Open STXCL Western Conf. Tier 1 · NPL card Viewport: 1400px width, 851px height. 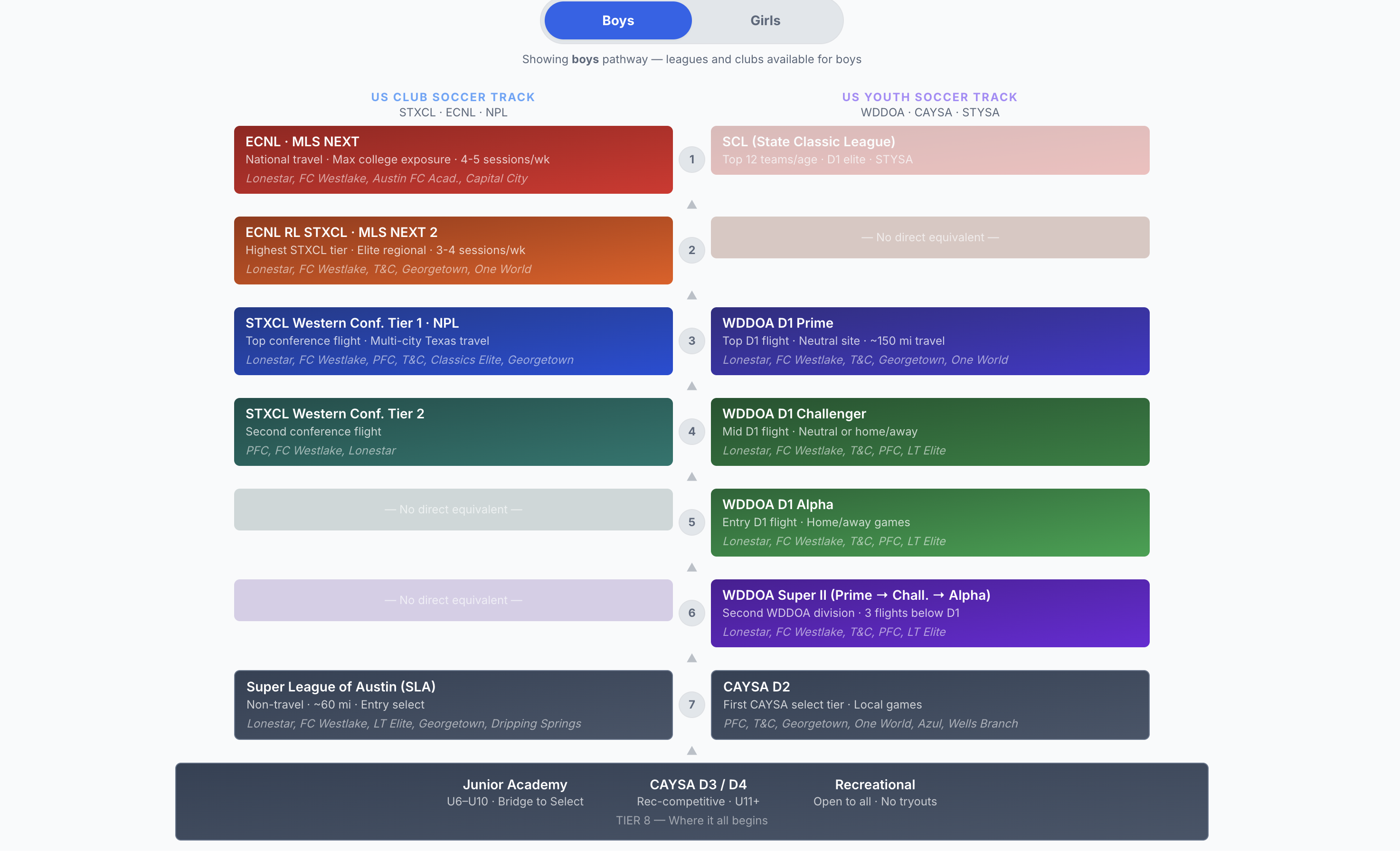click(x=453, y=341)
